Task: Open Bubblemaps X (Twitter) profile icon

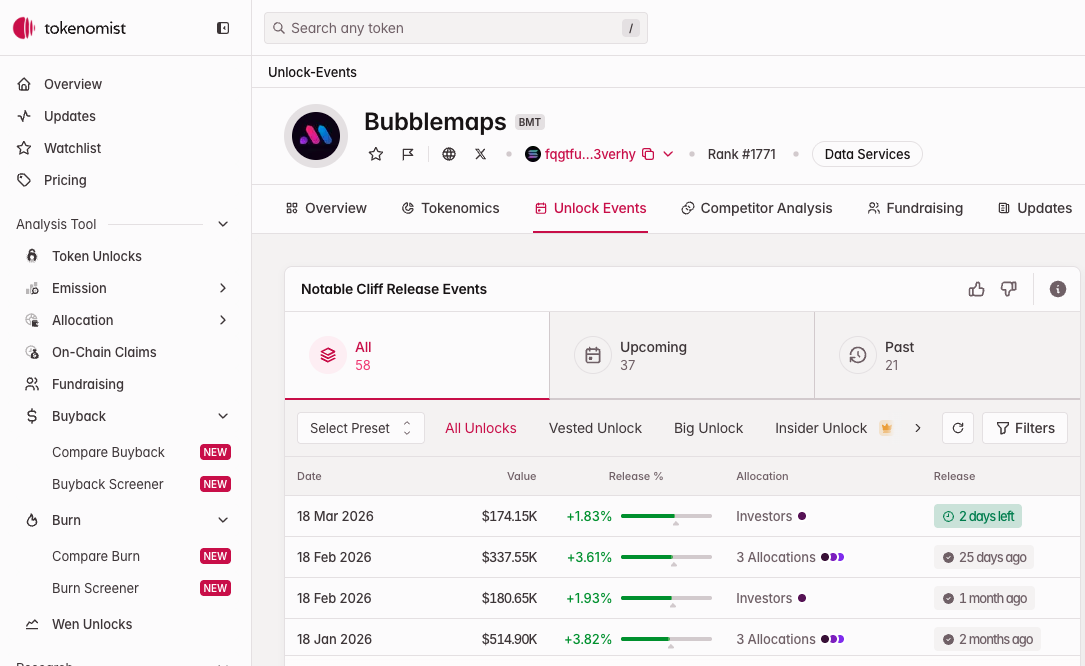Action: click(481, 154)
